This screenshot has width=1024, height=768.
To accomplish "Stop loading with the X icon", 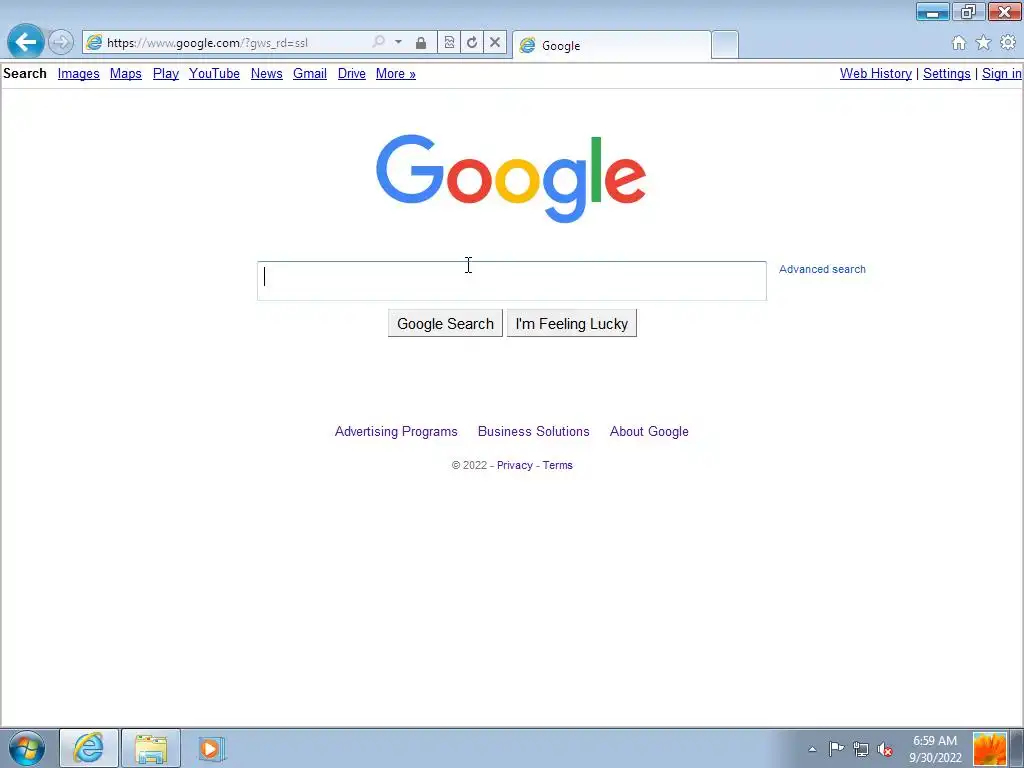I will [x=495, y=42].
